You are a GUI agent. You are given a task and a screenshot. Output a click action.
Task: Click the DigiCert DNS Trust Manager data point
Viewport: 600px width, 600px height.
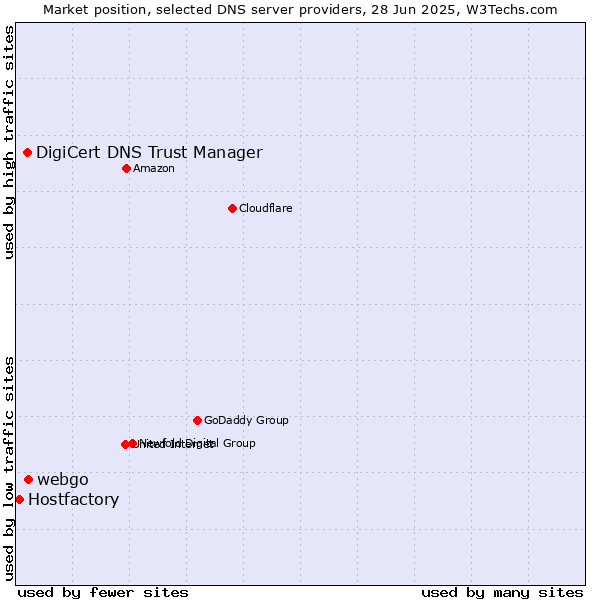coord(28,153)
